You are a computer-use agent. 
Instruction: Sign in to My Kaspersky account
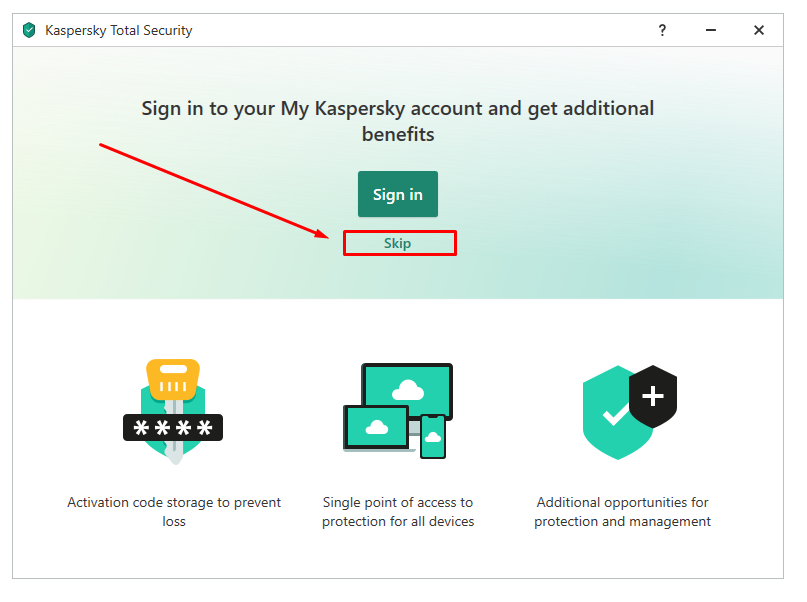coord(398,194)
